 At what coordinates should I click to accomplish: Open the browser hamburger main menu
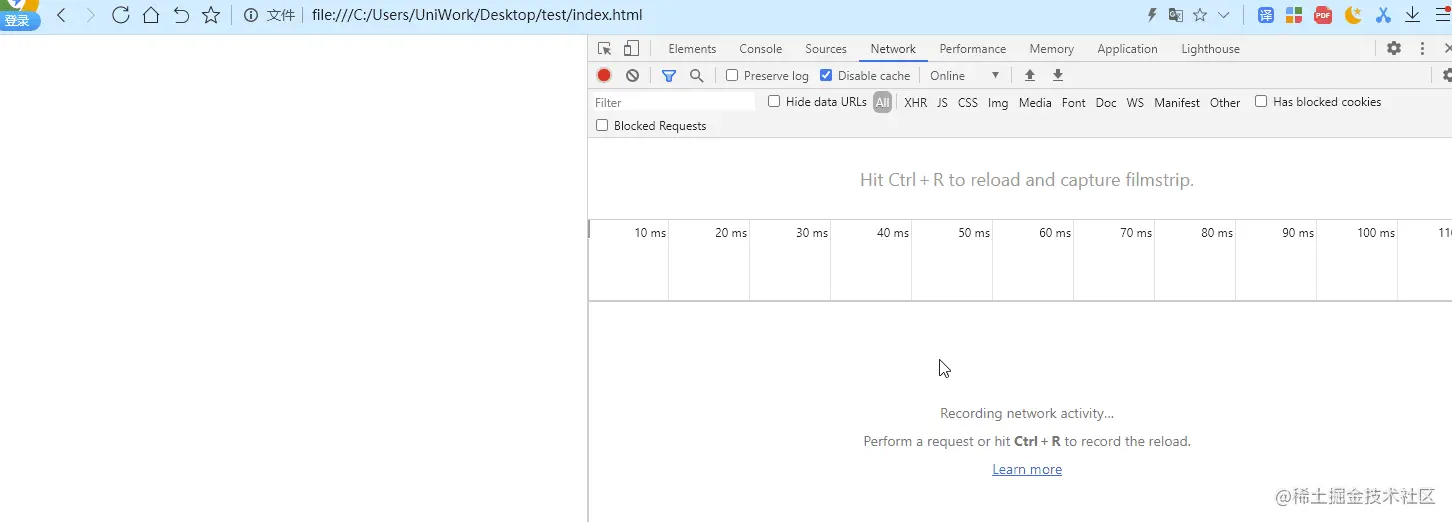tap(1443, 15)
